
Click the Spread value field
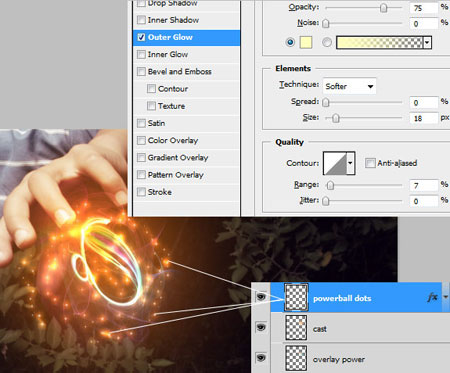pyautogui.click(x=424, y=102)
